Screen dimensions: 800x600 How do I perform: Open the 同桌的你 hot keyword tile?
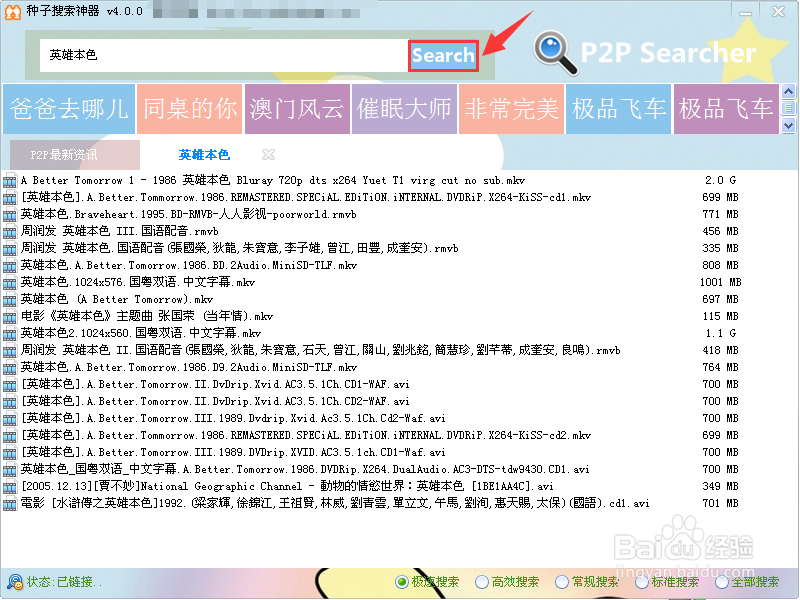[x=190, y=109]
